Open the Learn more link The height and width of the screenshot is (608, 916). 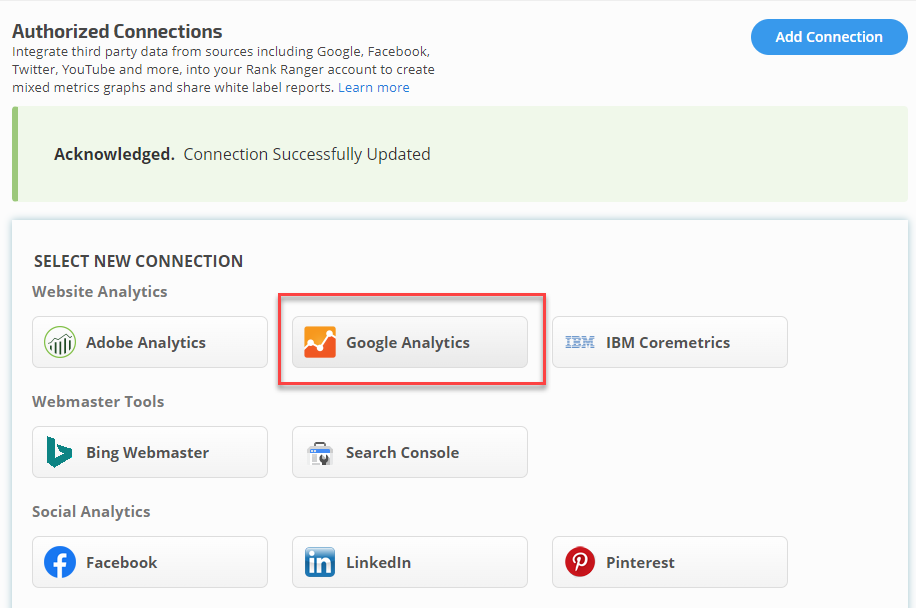click(373, 88)
